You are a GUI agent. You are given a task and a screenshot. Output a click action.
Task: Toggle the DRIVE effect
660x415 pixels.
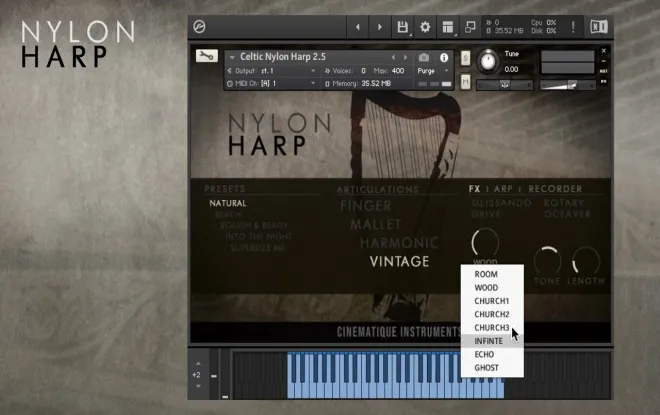tap(486, 214)
